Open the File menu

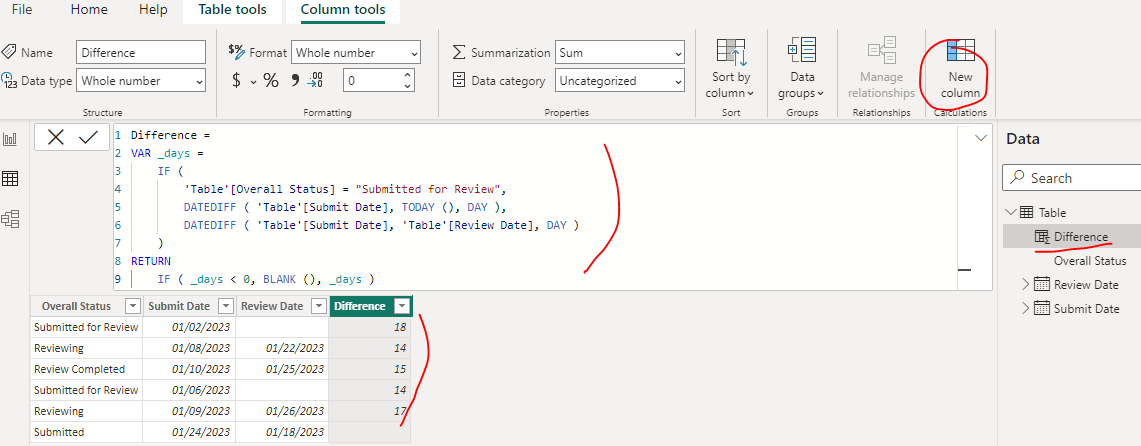pos(22,9)
